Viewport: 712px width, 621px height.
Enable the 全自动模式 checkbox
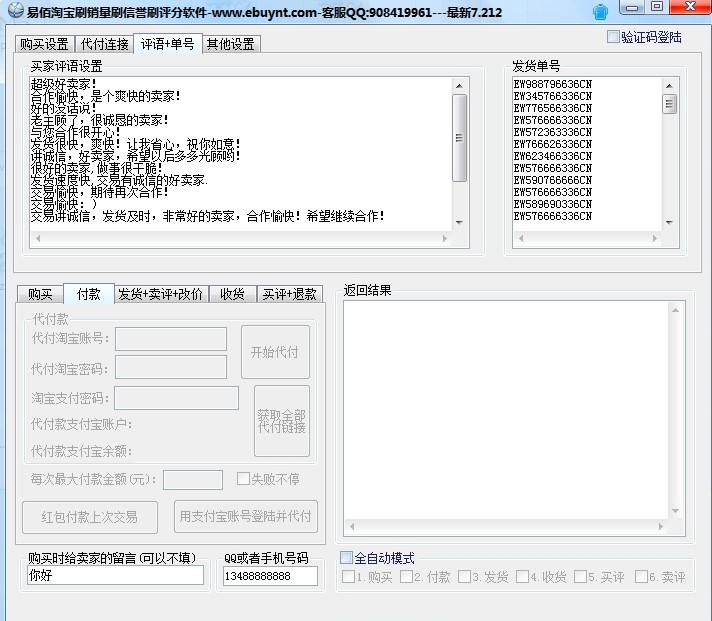pyautogui.click(x=346, y=557)
